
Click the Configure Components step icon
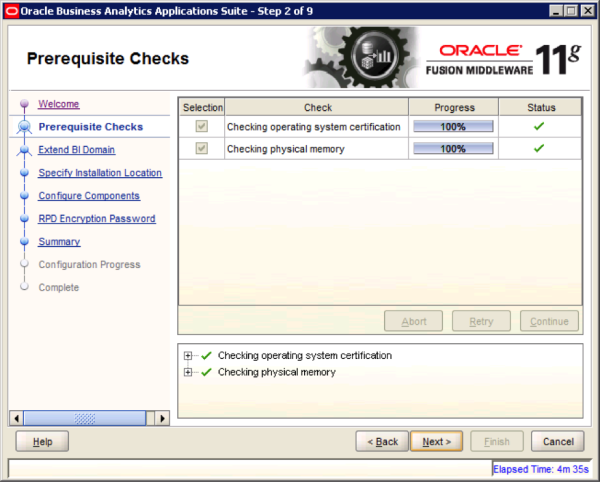click(24, 196)
